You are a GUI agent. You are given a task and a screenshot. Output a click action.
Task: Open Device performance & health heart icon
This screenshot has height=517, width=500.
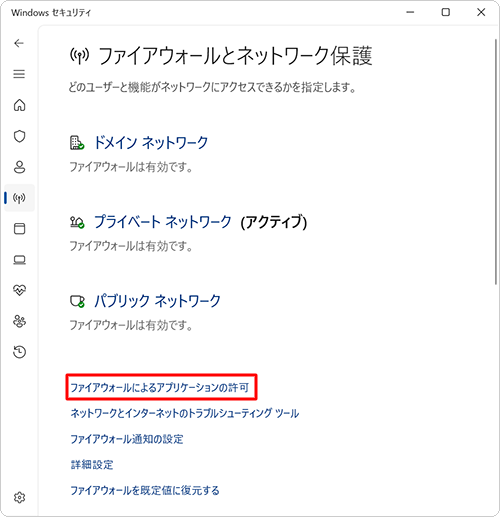tap(19, 290)
